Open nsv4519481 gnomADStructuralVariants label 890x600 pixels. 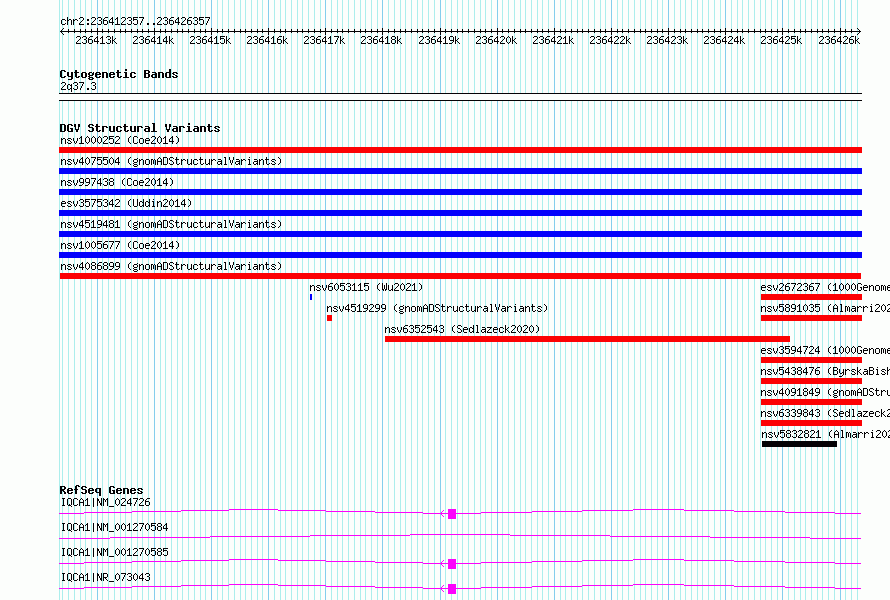[x=171, y=224]
